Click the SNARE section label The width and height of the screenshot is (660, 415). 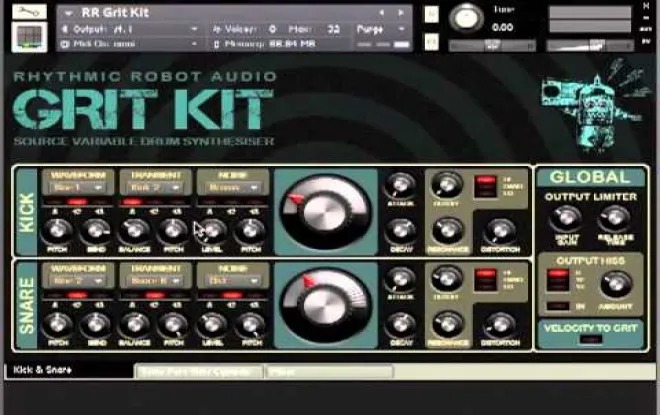click(x=27, y=306)
